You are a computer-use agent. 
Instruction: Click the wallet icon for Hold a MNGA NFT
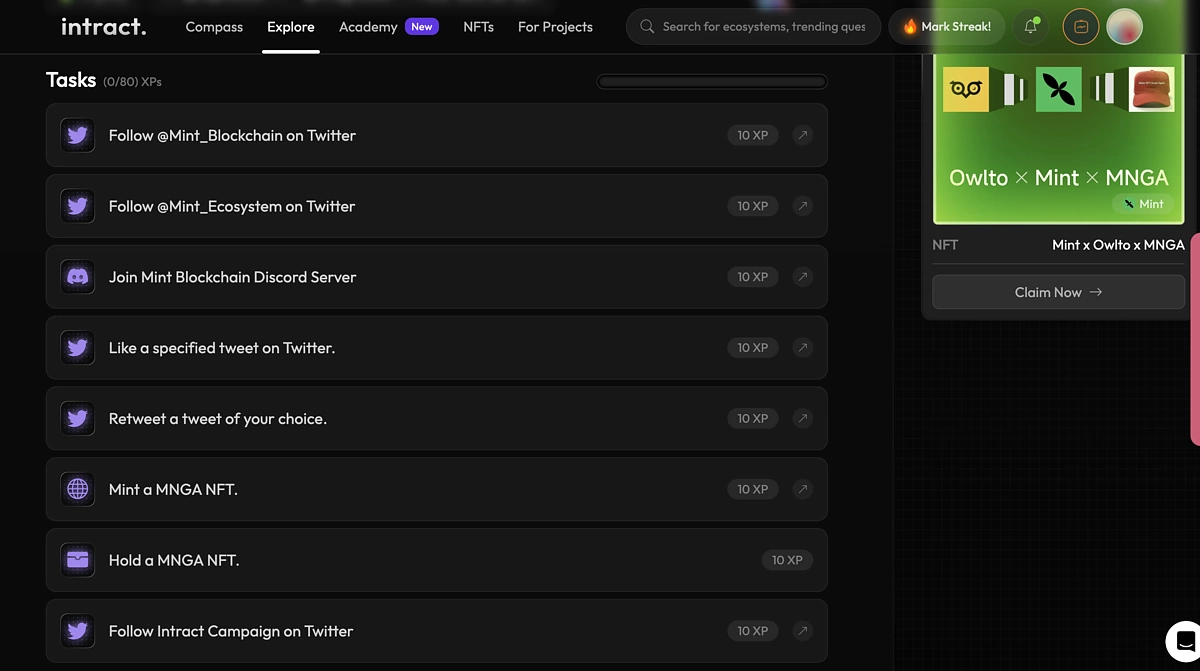click(77, 560)
